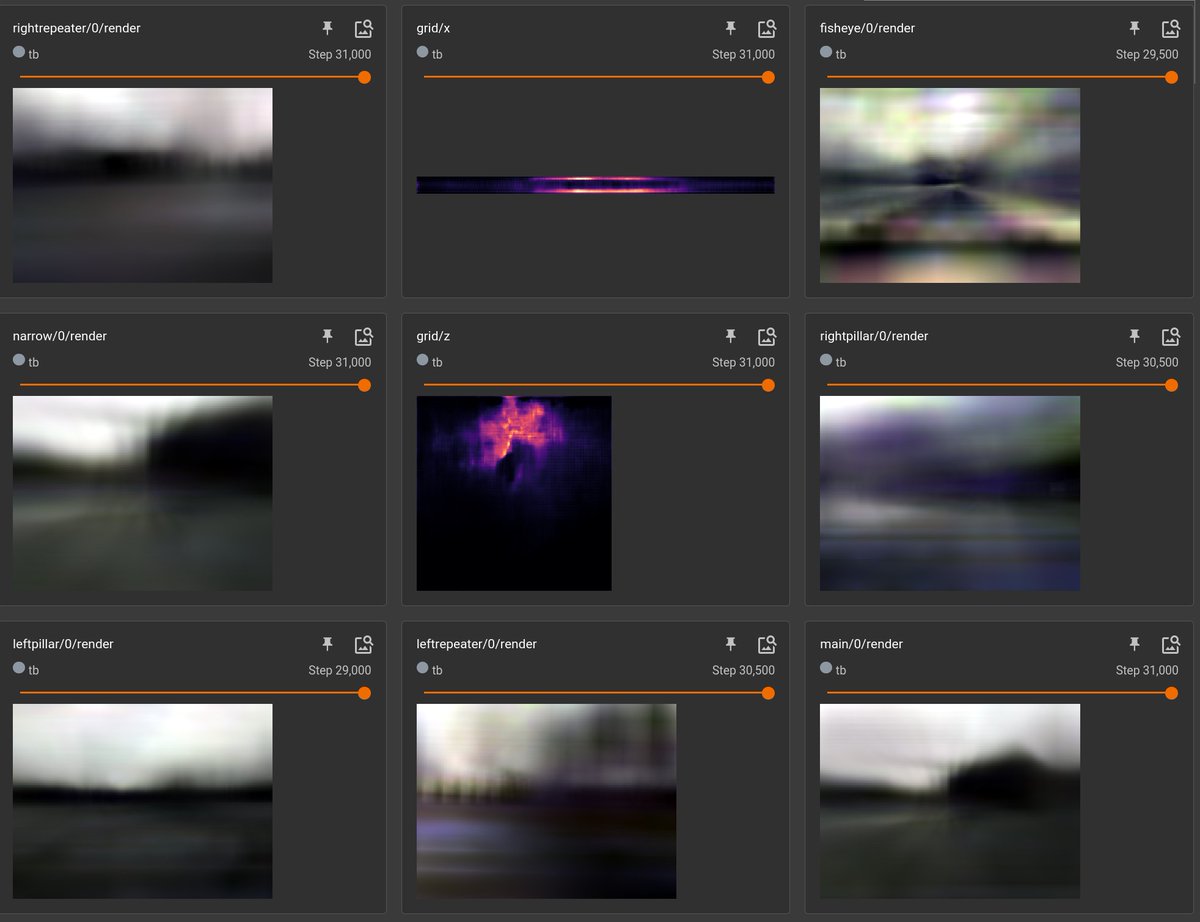Pin the narrow/0/render card
Screen dimensions: 1200x922
tap(327, 337)
